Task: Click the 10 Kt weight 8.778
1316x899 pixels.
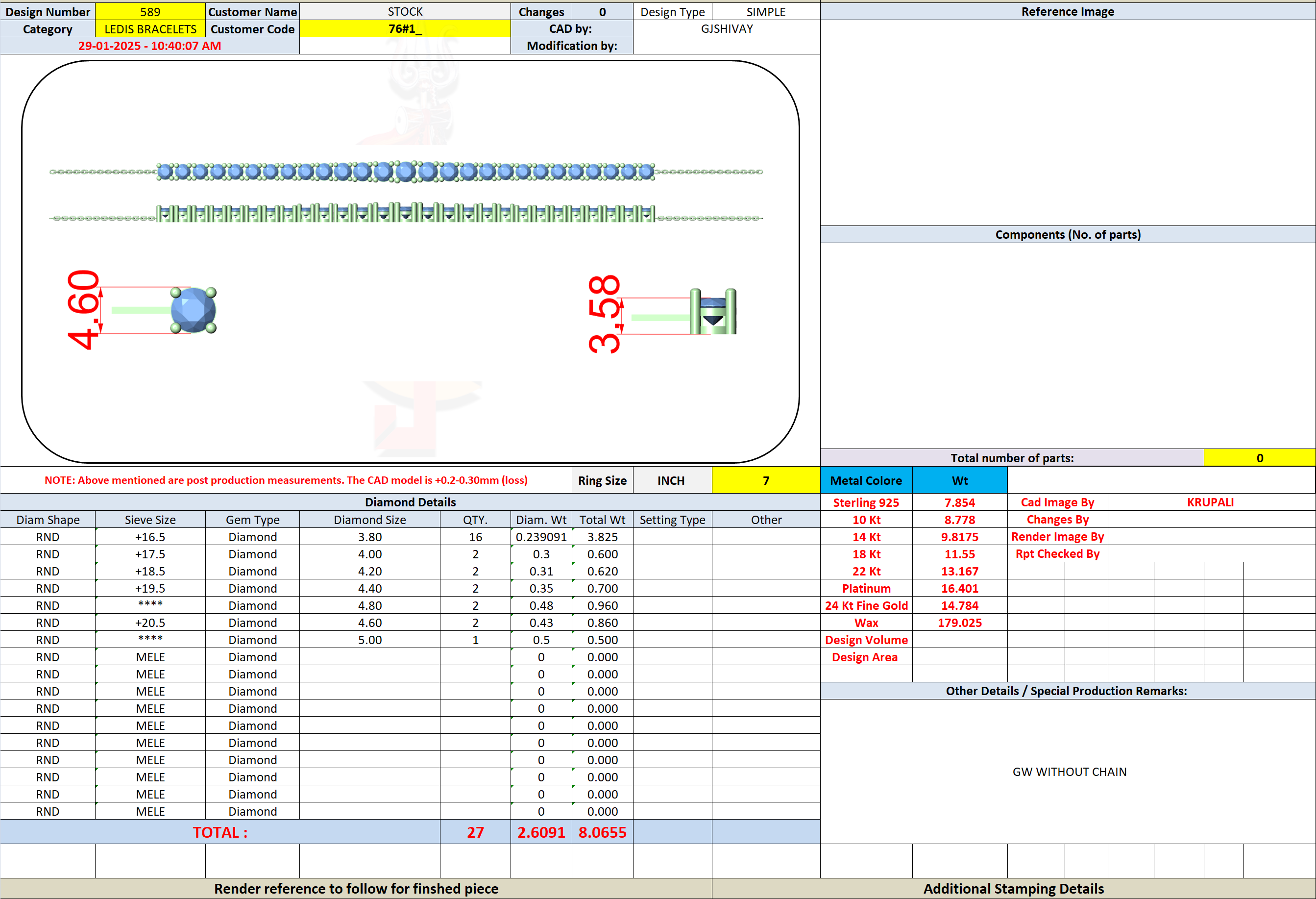Action: (959, 520)
